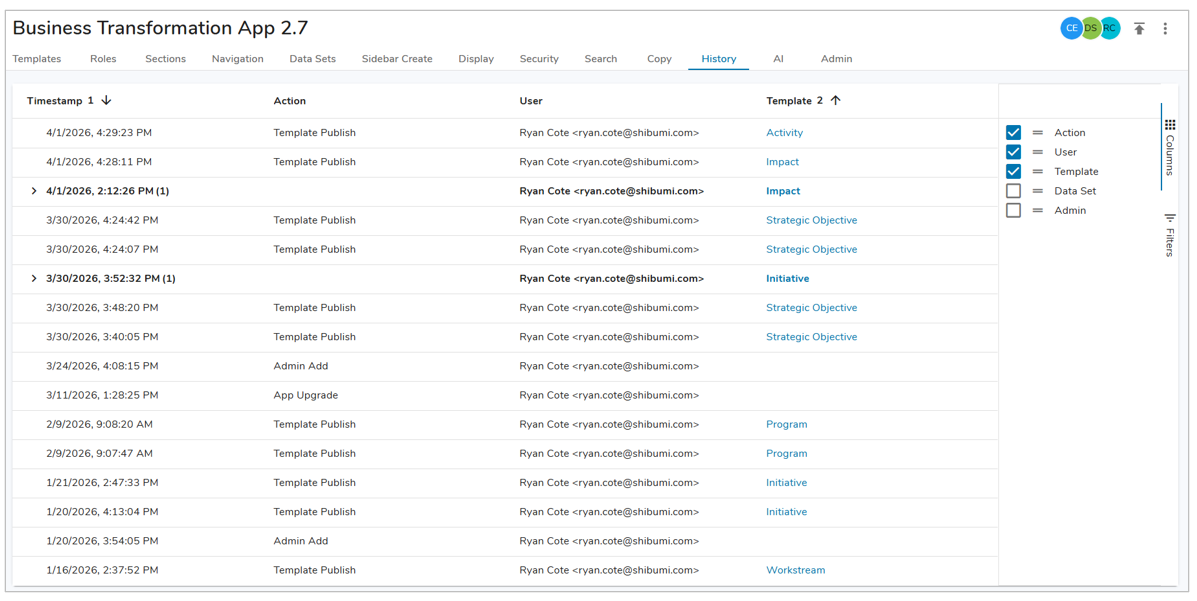1197x601 pixels.
Task: Open the Columns side panel tab
Action: coord(1169,146)
